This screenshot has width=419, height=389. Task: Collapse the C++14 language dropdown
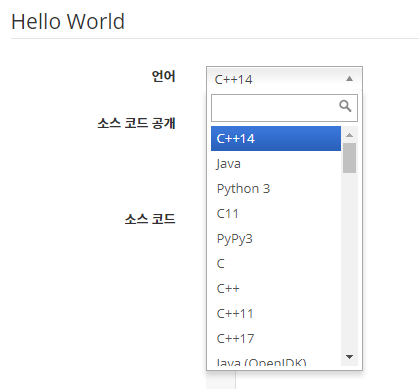pos(284,79)
